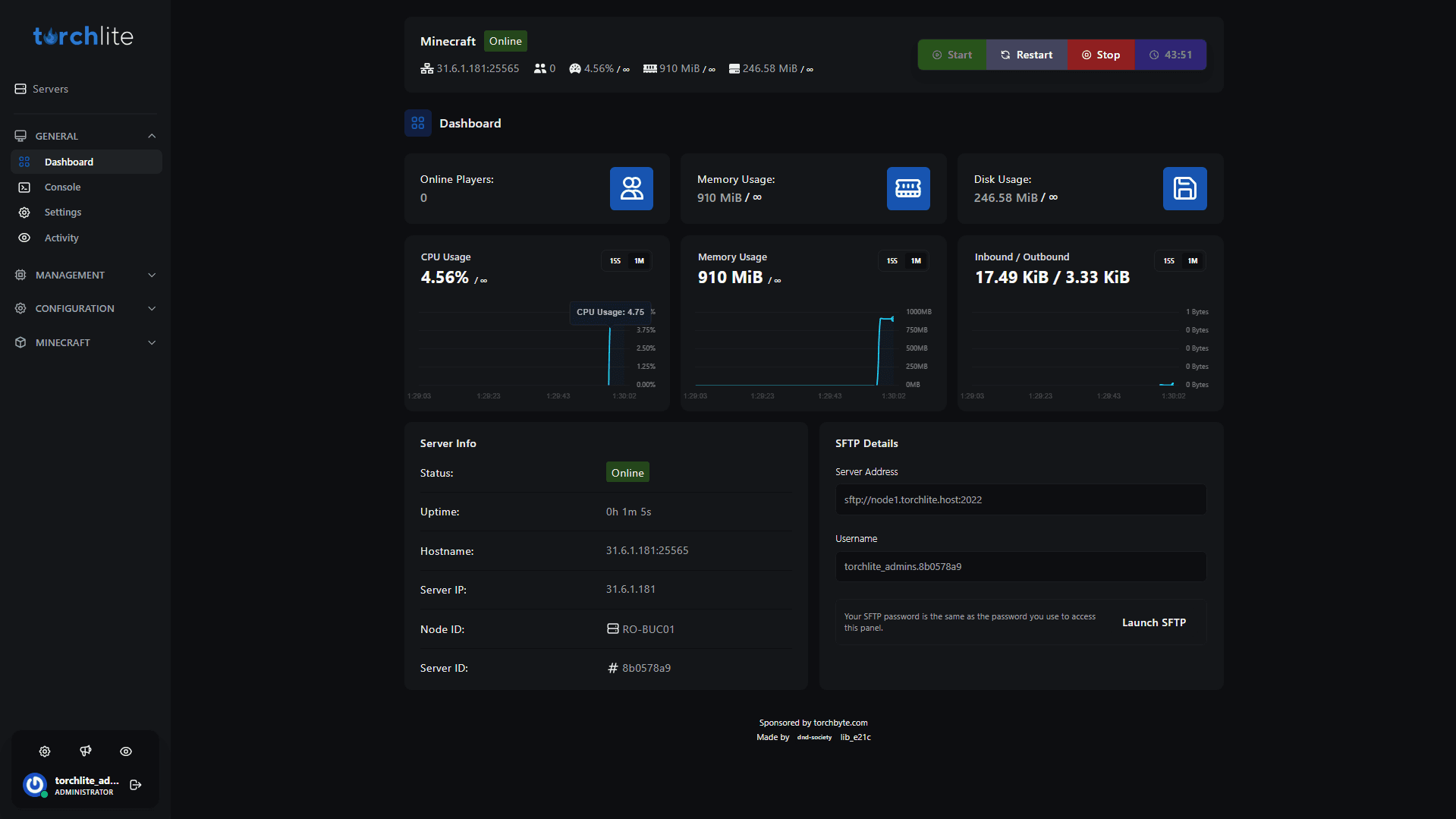Click the dnd-society credit link
The image size is (1456, 819).
click(814, 737)
